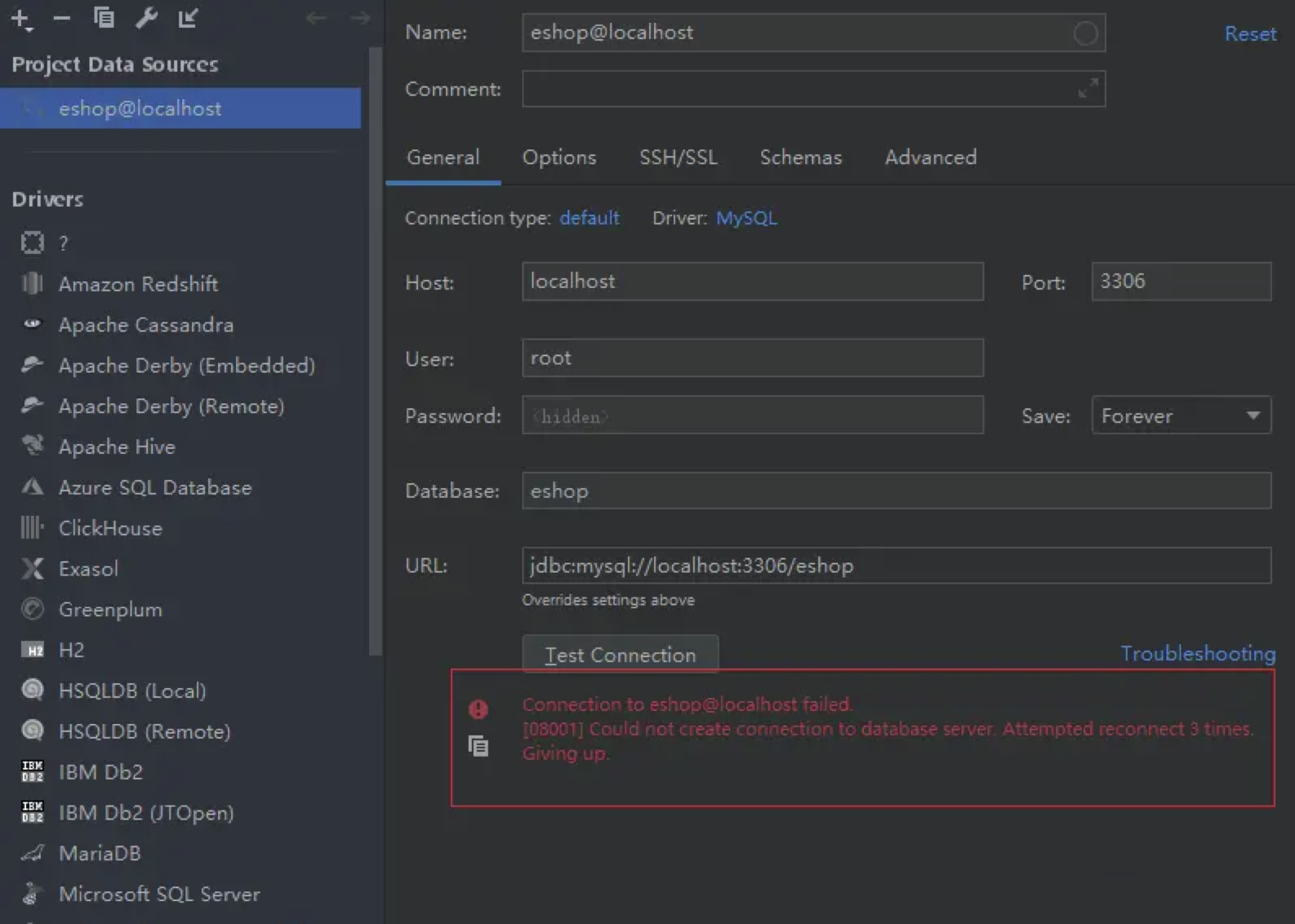This screenshot has width=1295, height=924.
Task: Click the remove data source minus icon
Action: tap(62, 18)
